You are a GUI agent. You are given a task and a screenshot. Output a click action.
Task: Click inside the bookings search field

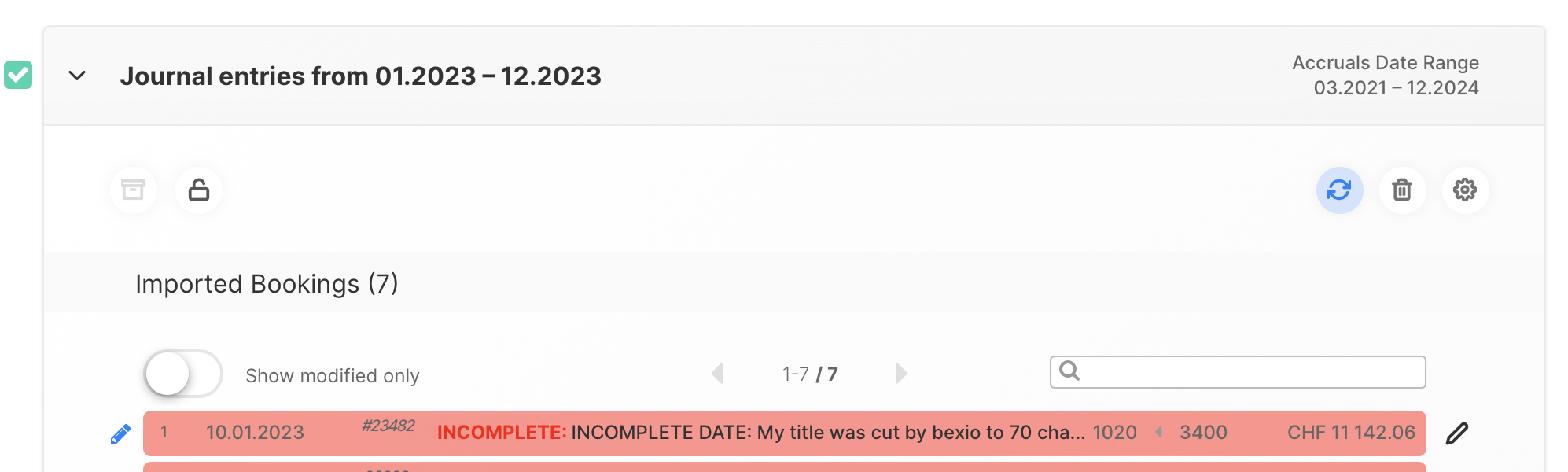point(1250,372)
